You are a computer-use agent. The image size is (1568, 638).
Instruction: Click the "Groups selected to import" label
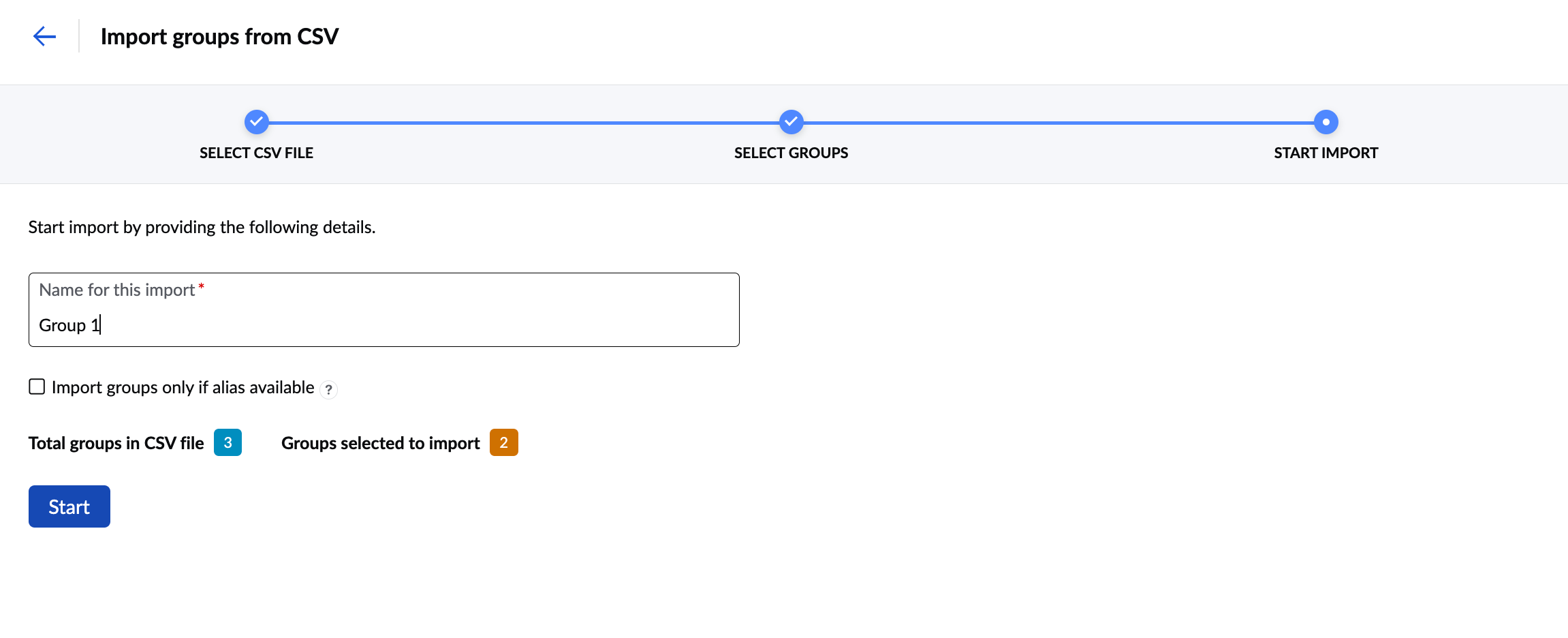coord(380,443)
